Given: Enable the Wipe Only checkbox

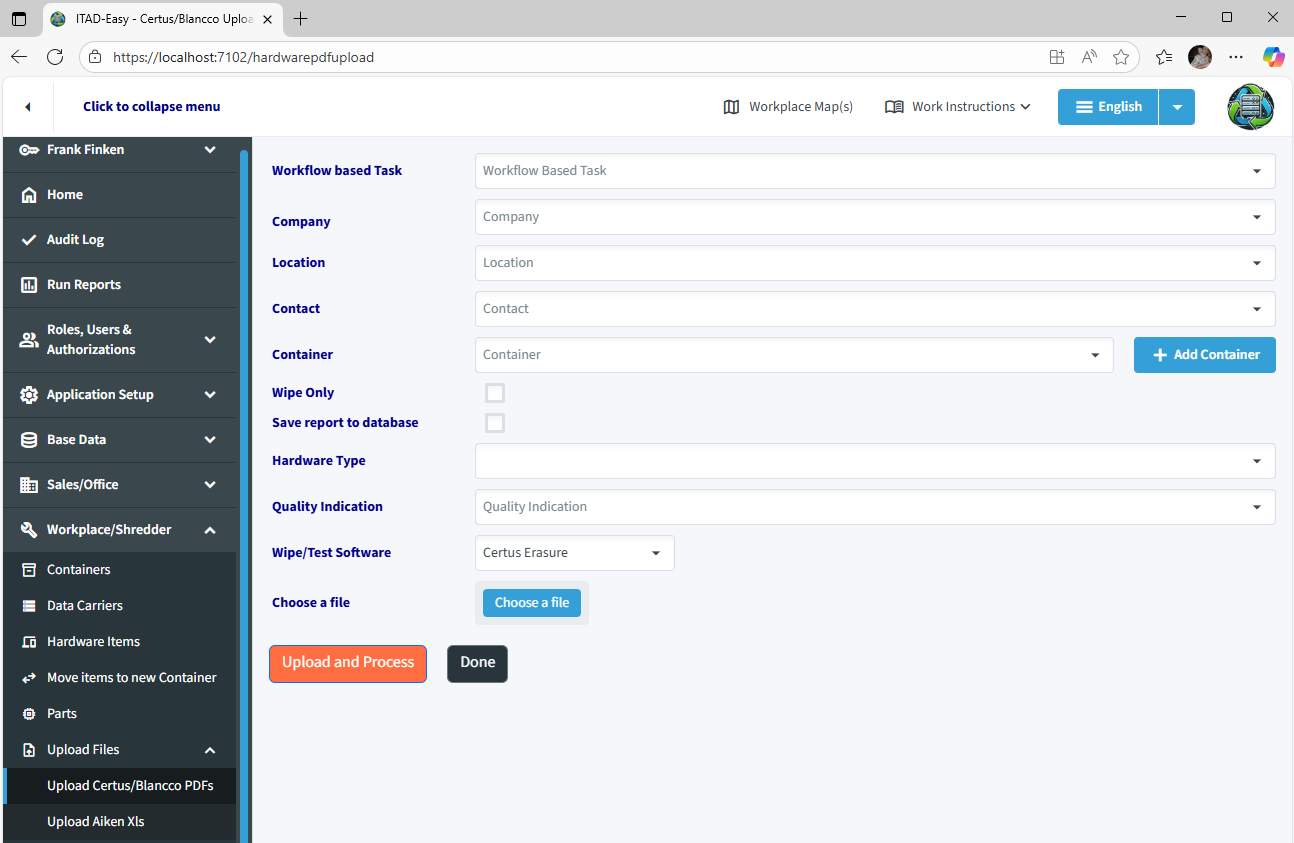Looking at the screenshot, I should point(495,393).
